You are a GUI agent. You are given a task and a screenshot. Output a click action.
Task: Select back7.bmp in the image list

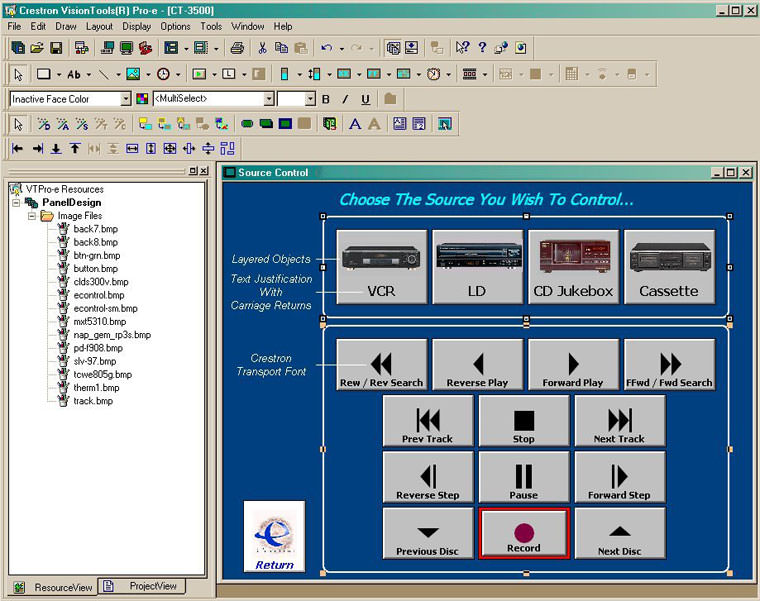coord(95,229)
